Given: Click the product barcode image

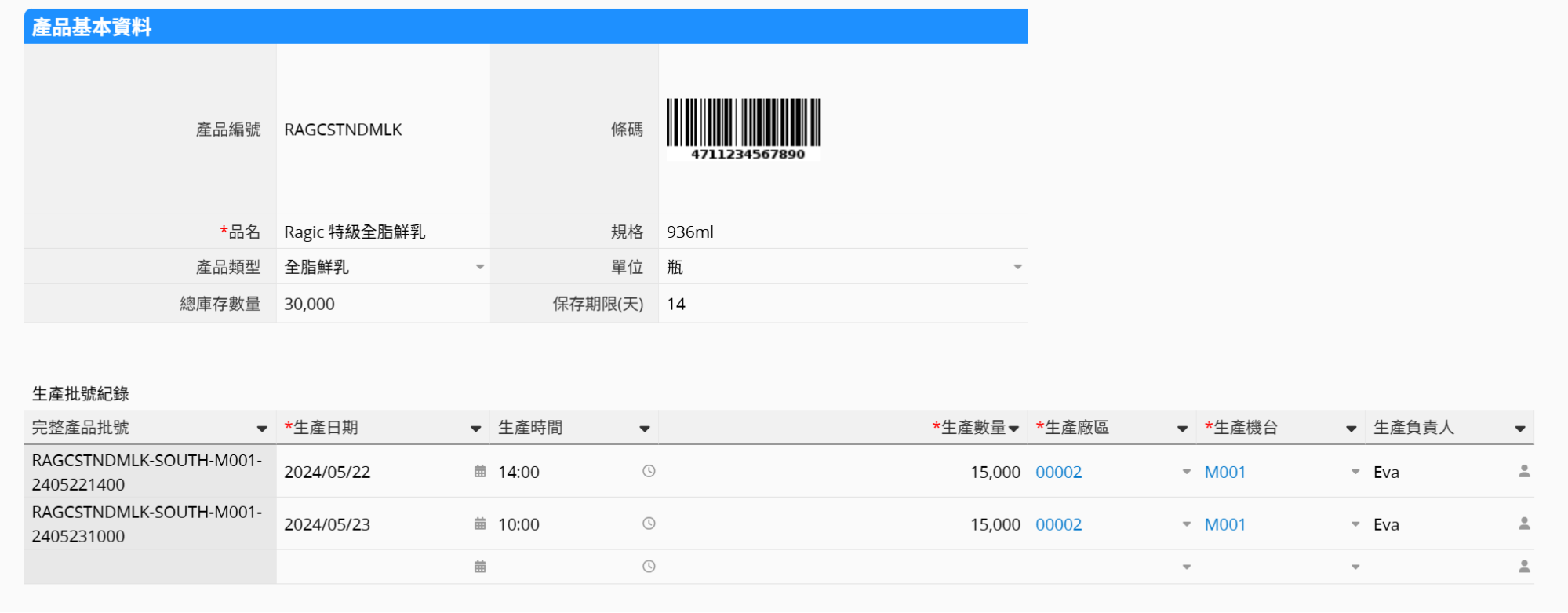Looking at the screenshot, I should point(743,129).
